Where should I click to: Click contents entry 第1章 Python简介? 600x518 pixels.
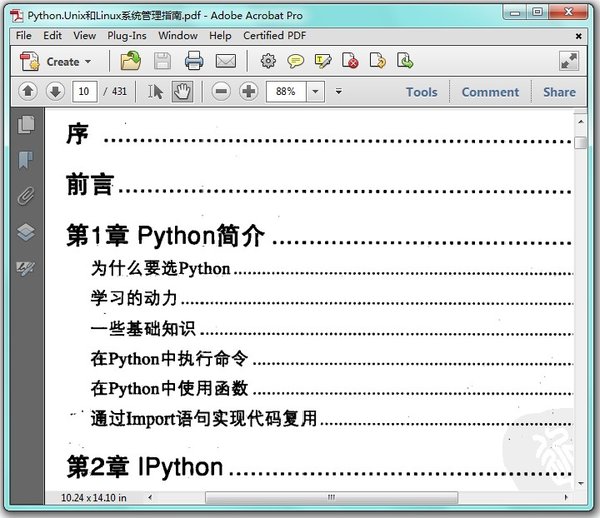click(x=165, y=235)
